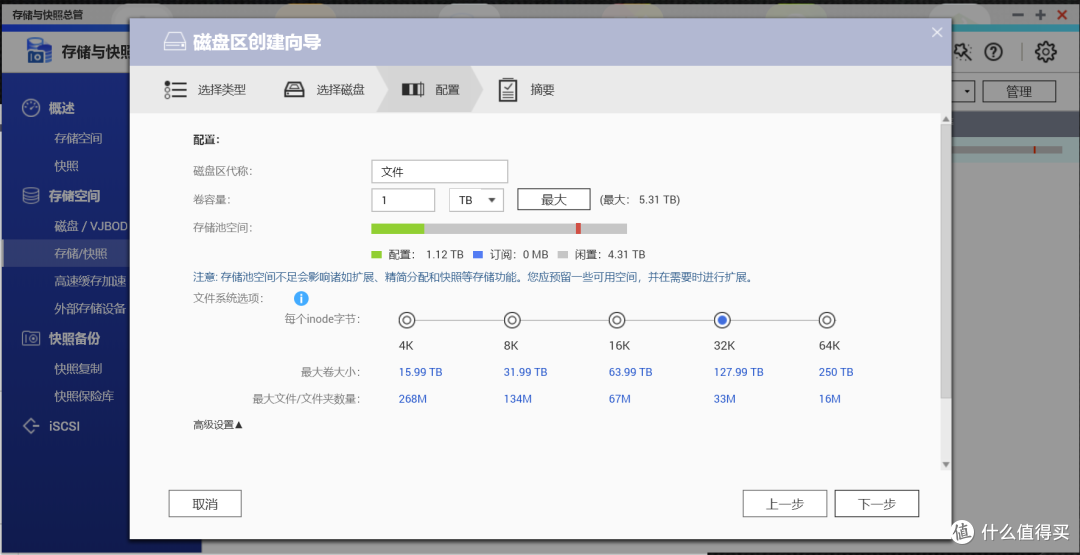Open 存储/快照 in the sidebar

81,253
